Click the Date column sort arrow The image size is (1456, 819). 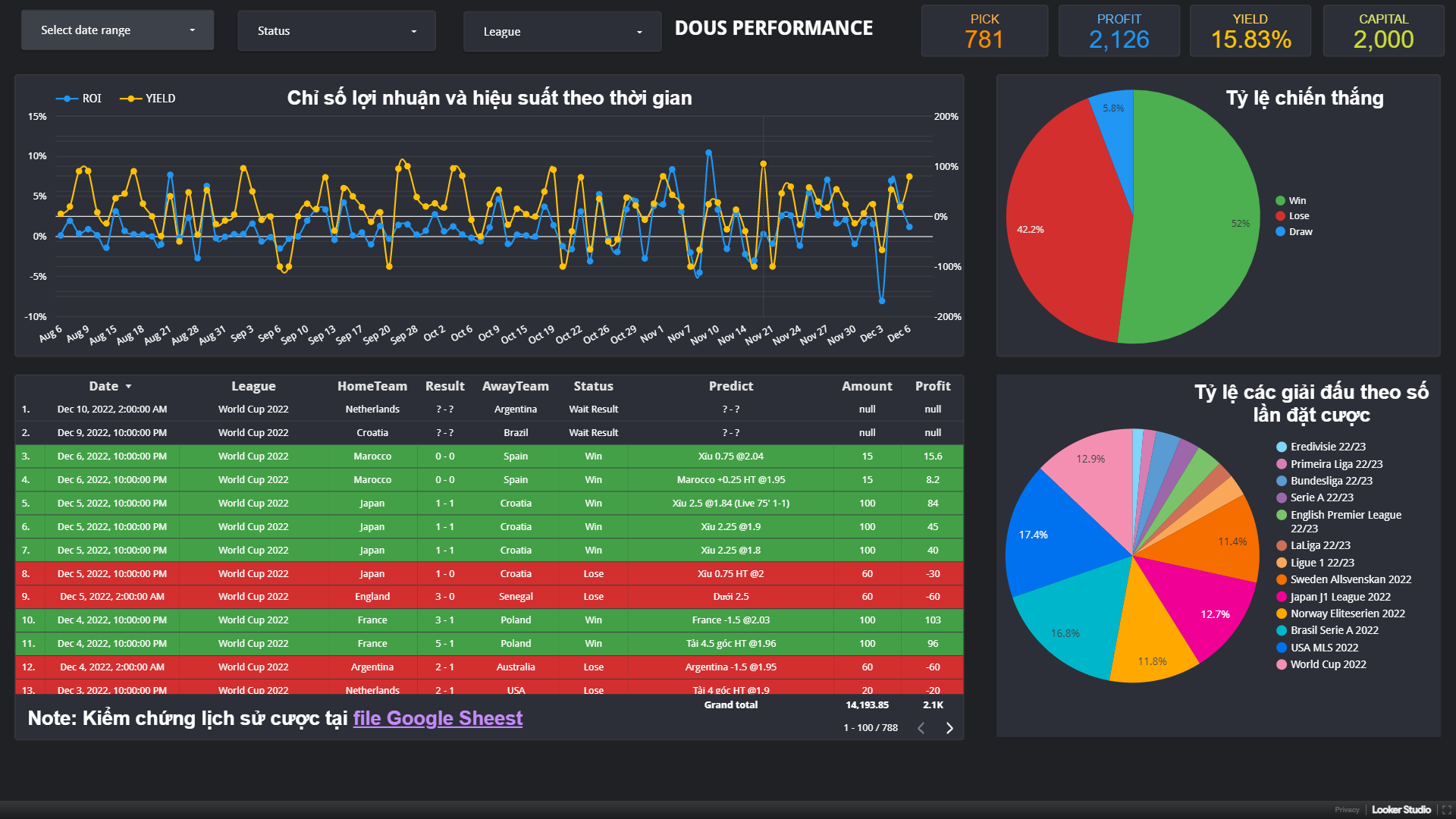point(128,387)
